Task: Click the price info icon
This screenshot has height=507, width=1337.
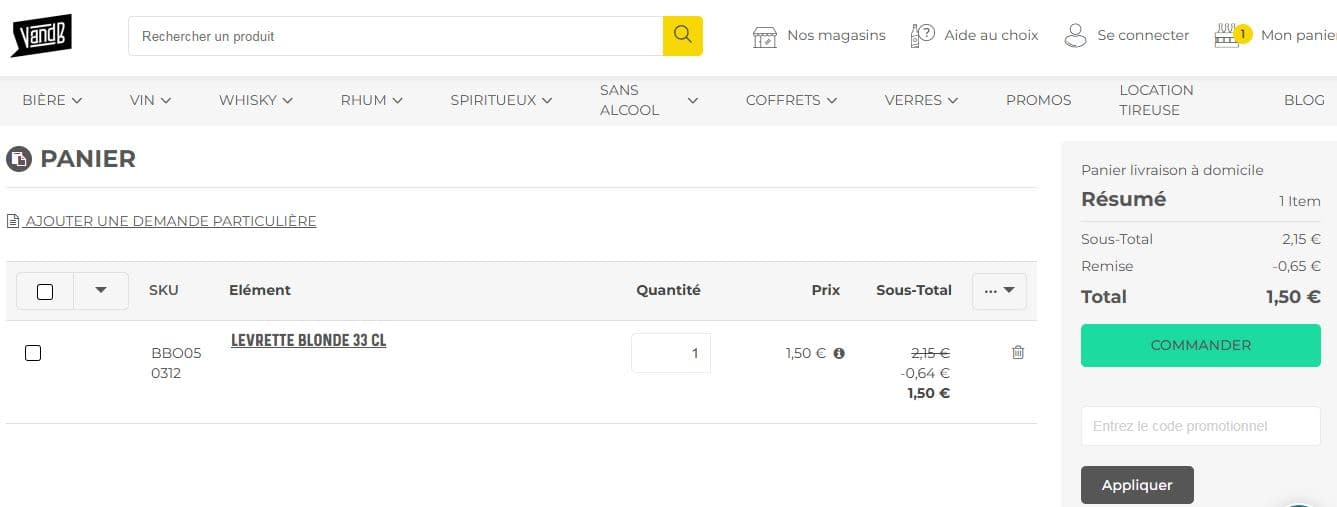Action: tap(839, 353)
